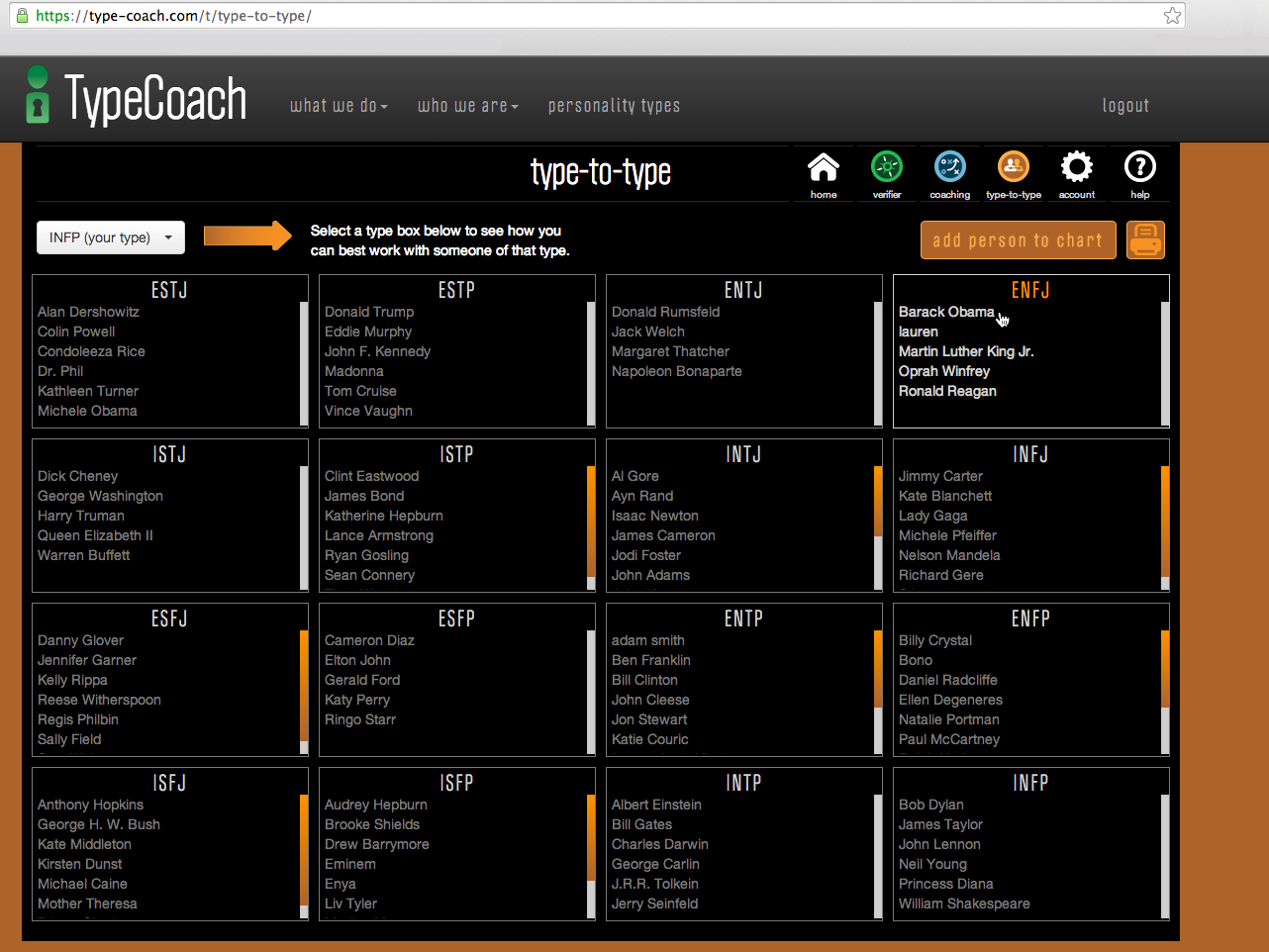This screenshot has width=1269, height=952.
Task: Click Barack Obama in ENFJ box
Action: (x=946, y=312)
